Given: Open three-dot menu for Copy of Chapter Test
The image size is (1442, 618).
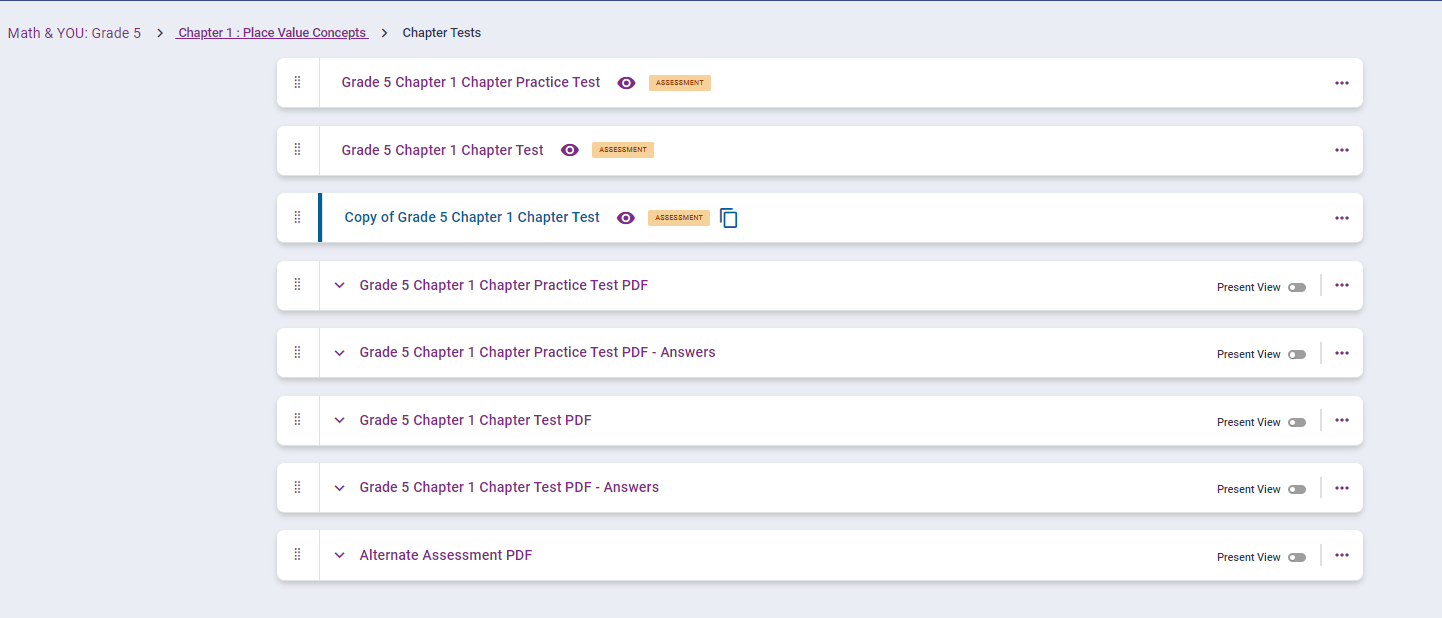Looking at the screenshot, I should coord(1342,218).
